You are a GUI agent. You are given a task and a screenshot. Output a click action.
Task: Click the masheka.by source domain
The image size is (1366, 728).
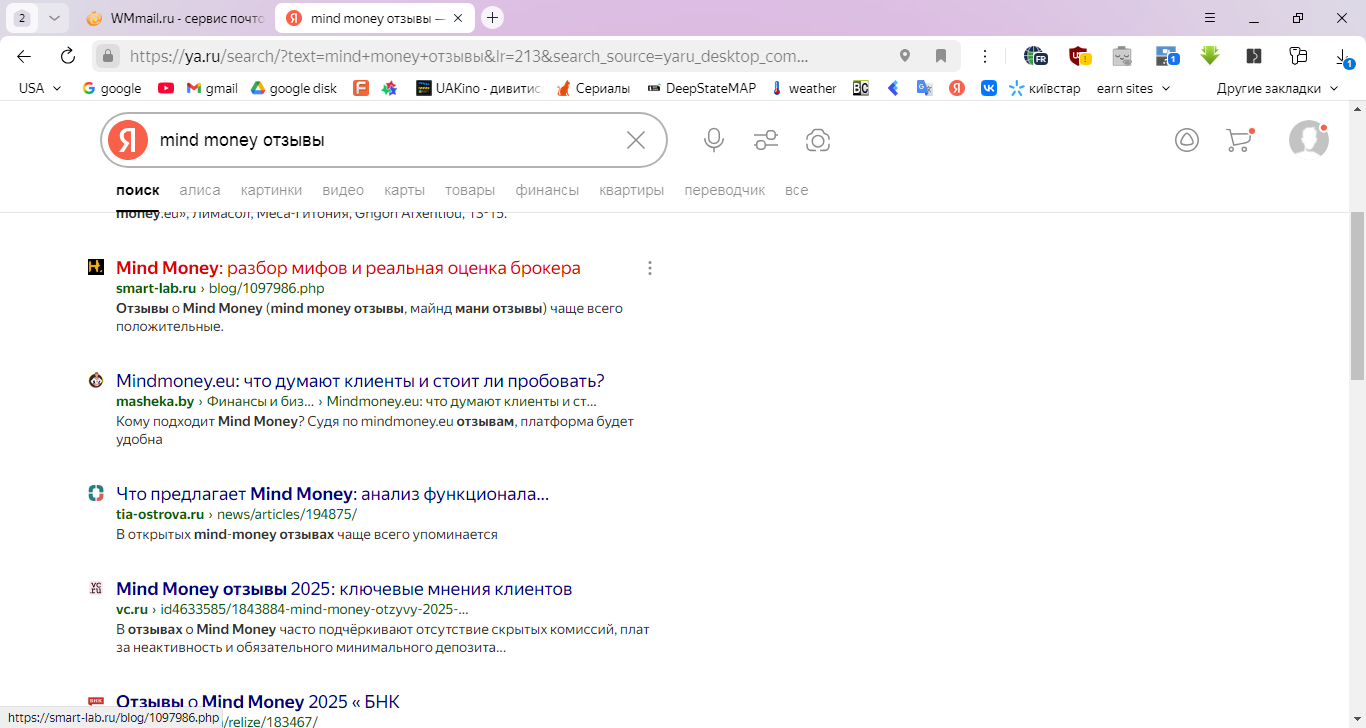pos(155,401)
